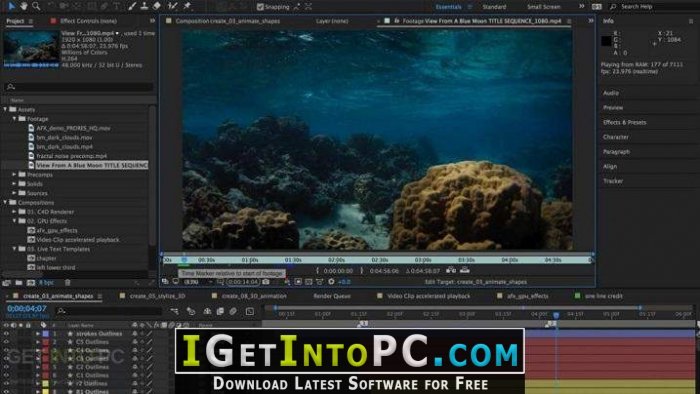Select the Hand tool in toolbar
The height and width of the screenshot is (394, 700).
pyautogui.click(x=23, y=6)
